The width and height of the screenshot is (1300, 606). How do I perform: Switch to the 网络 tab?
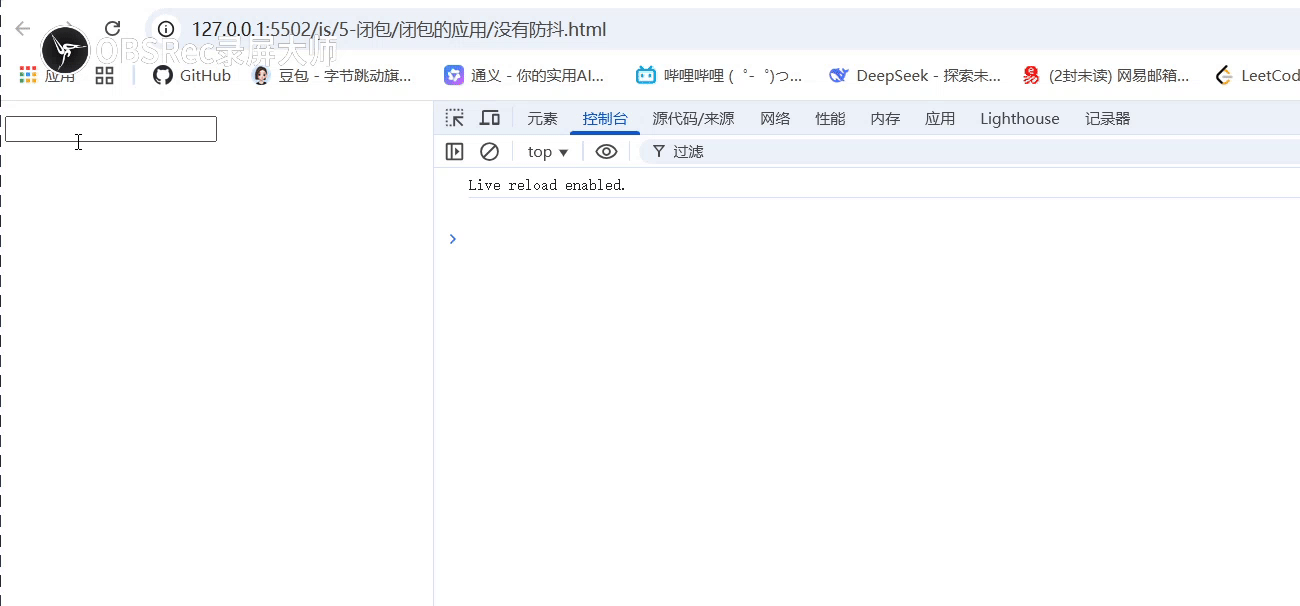tap(775, 118)
